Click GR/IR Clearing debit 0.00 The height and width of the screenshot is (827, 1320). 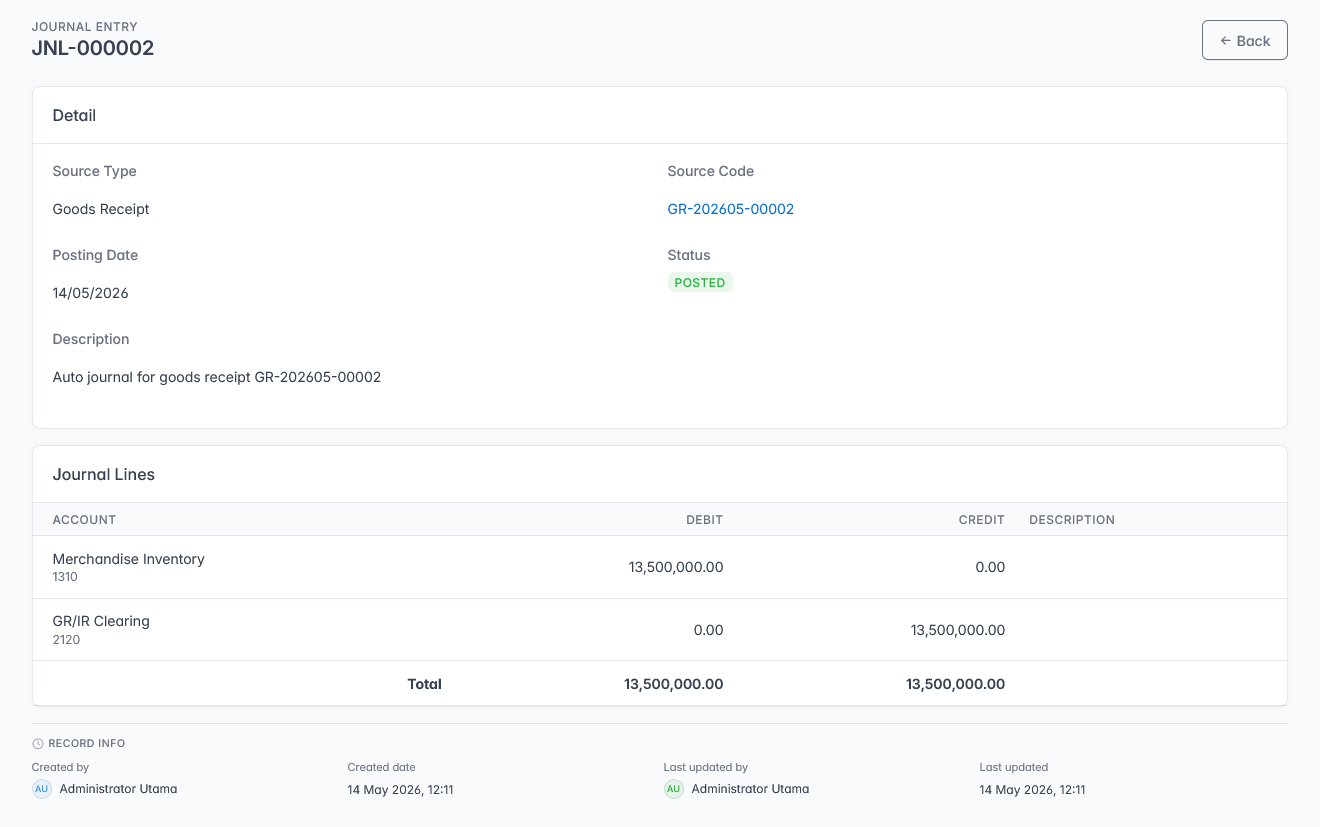pos(708,630)
